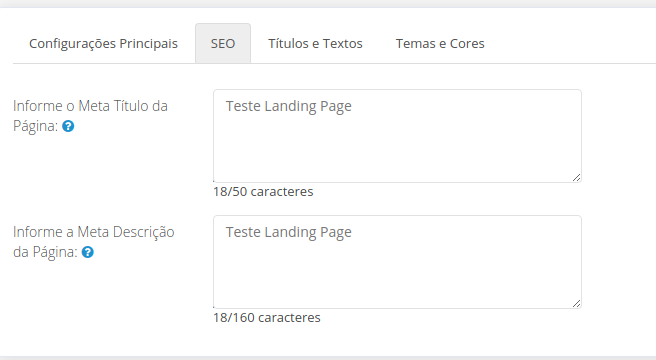Click the '18/50 caracteres' counter text

(263, 192)
